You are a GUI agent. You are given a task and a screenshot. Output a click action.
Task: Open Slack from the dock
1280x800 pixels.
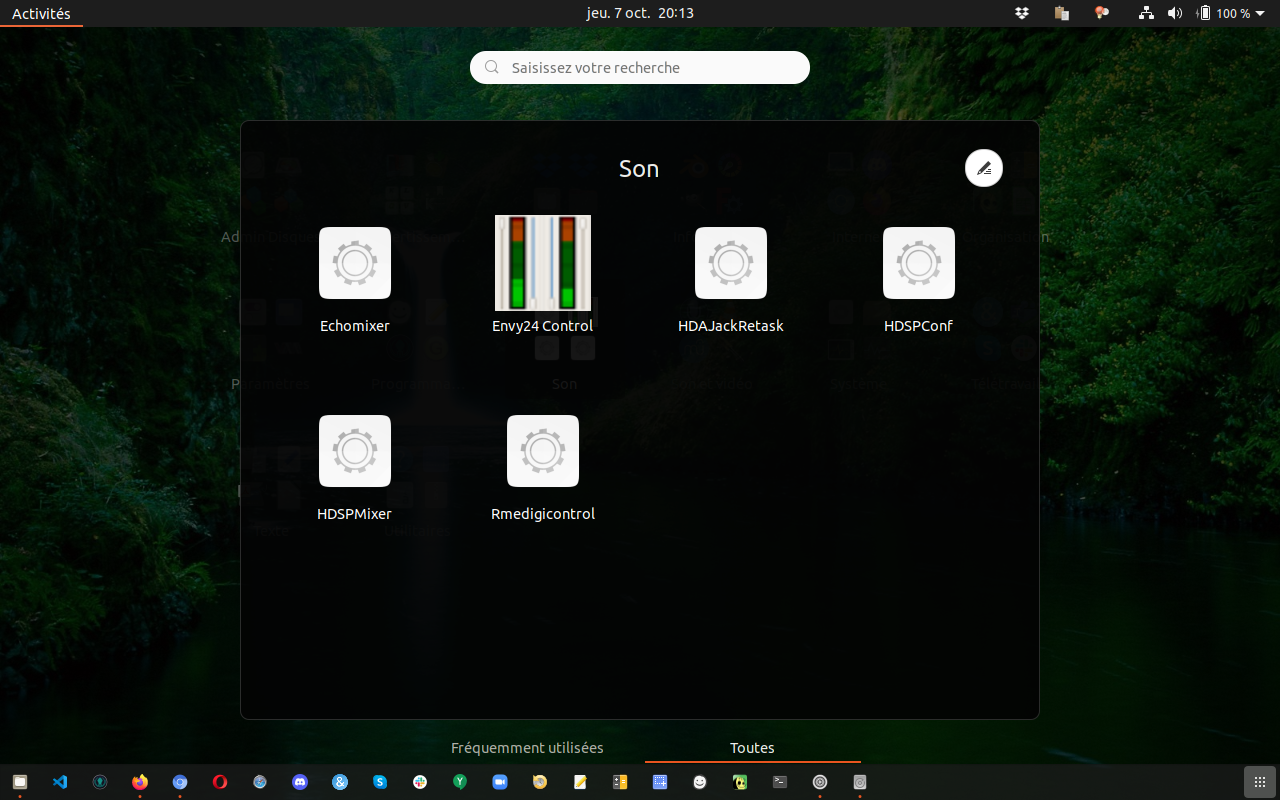pos(420,782)
